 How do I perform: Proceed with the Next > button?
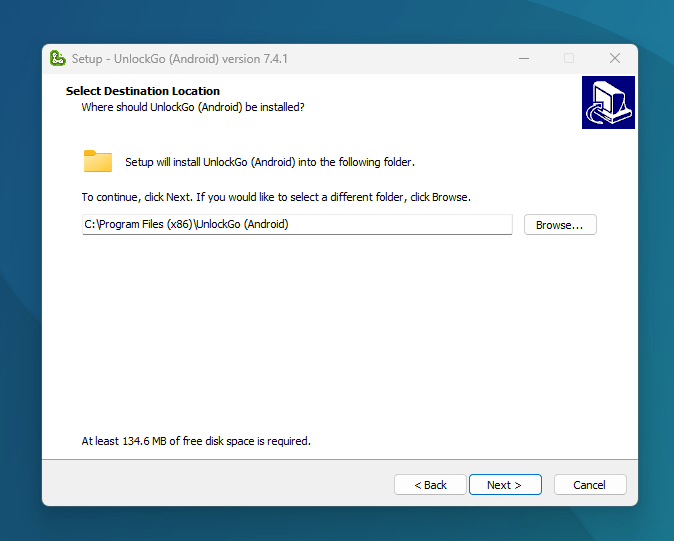(x=505, y=485)
